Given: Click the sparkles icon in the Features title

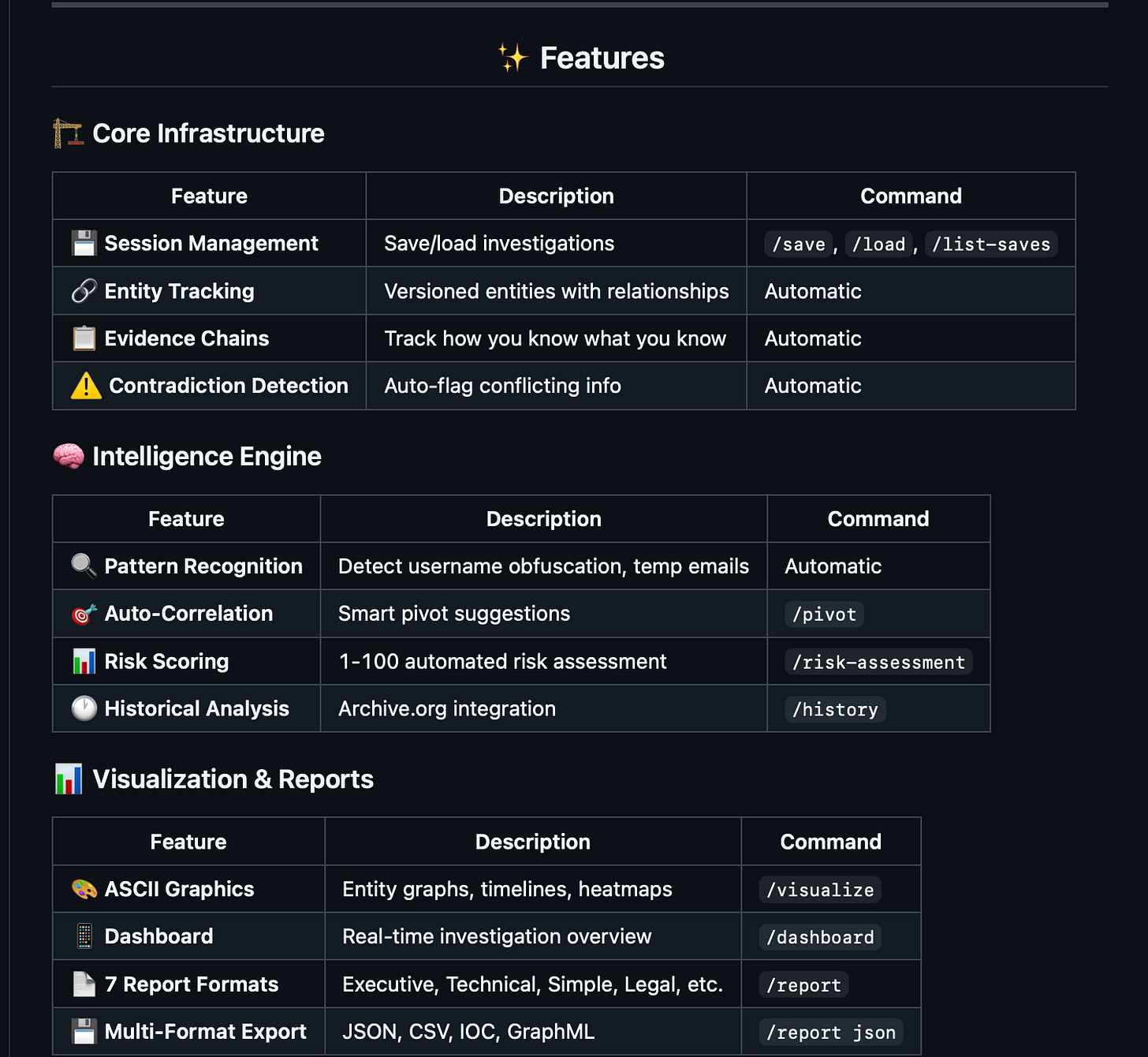Looking at the screenshot, I should pos(513,57).
